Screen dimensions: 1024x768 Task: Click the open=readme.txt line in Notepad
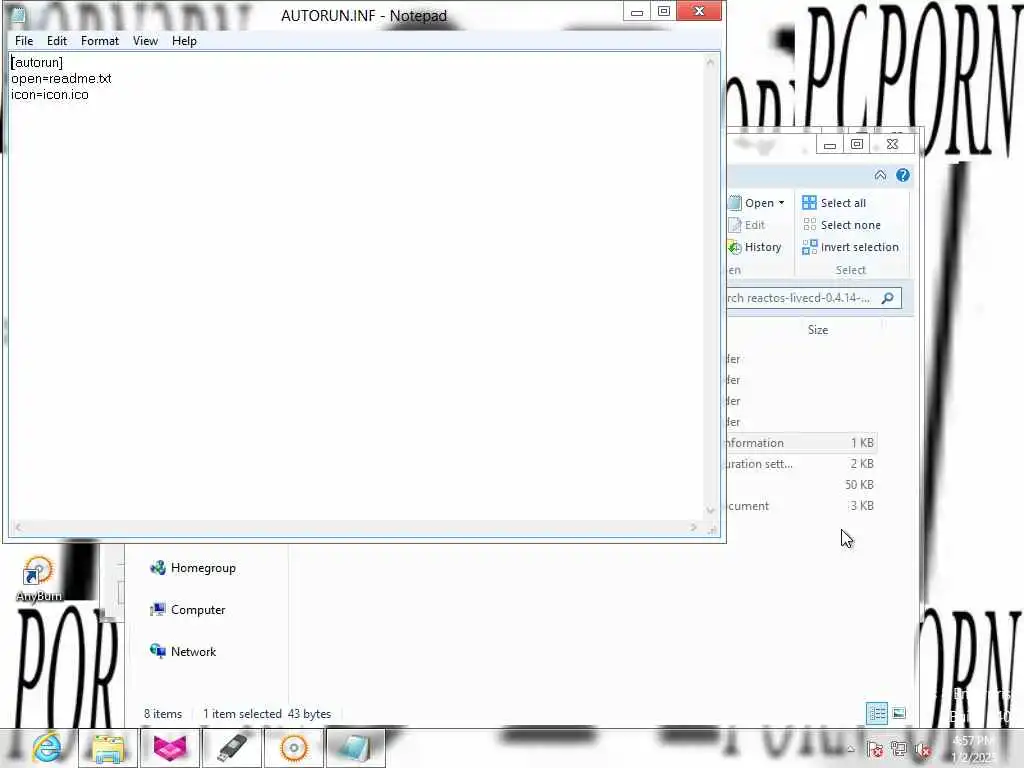pos(61,78)
